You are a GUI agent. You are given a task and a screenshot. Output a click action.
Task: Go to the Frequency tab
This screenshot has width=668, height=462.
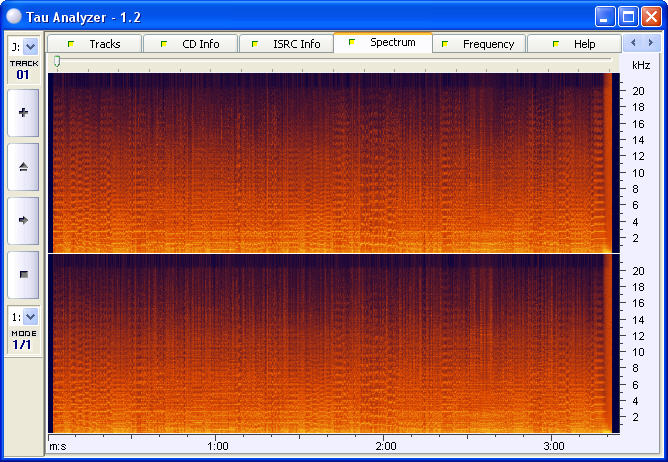pos(478,44)
